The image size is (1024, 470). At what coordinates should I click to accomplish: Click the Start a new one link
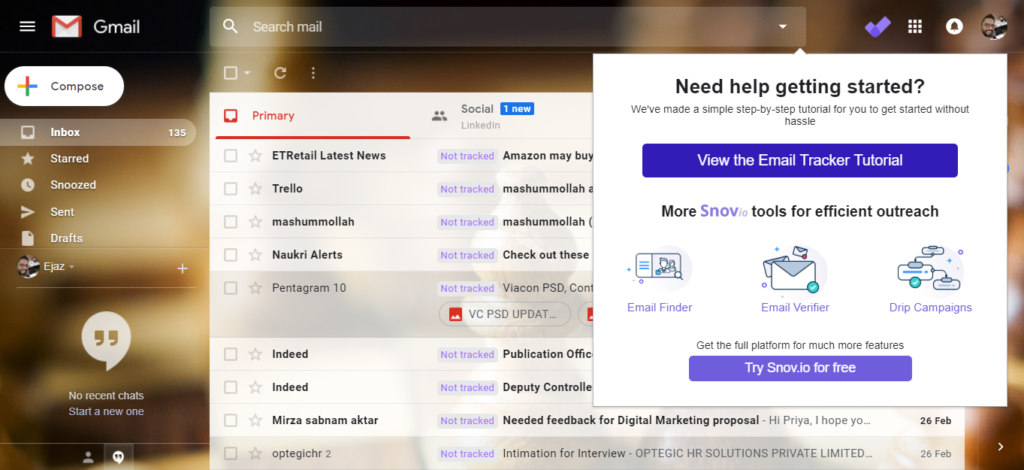pyautogui.click(x=106, y=411)
